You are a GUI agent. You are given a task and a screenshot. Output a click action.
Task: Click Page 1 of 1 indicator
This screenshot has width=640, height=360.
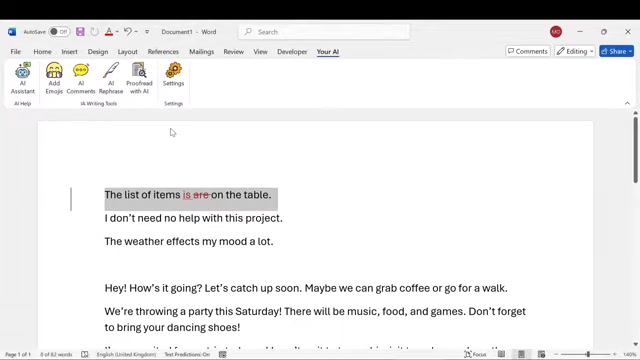point(18,354)
